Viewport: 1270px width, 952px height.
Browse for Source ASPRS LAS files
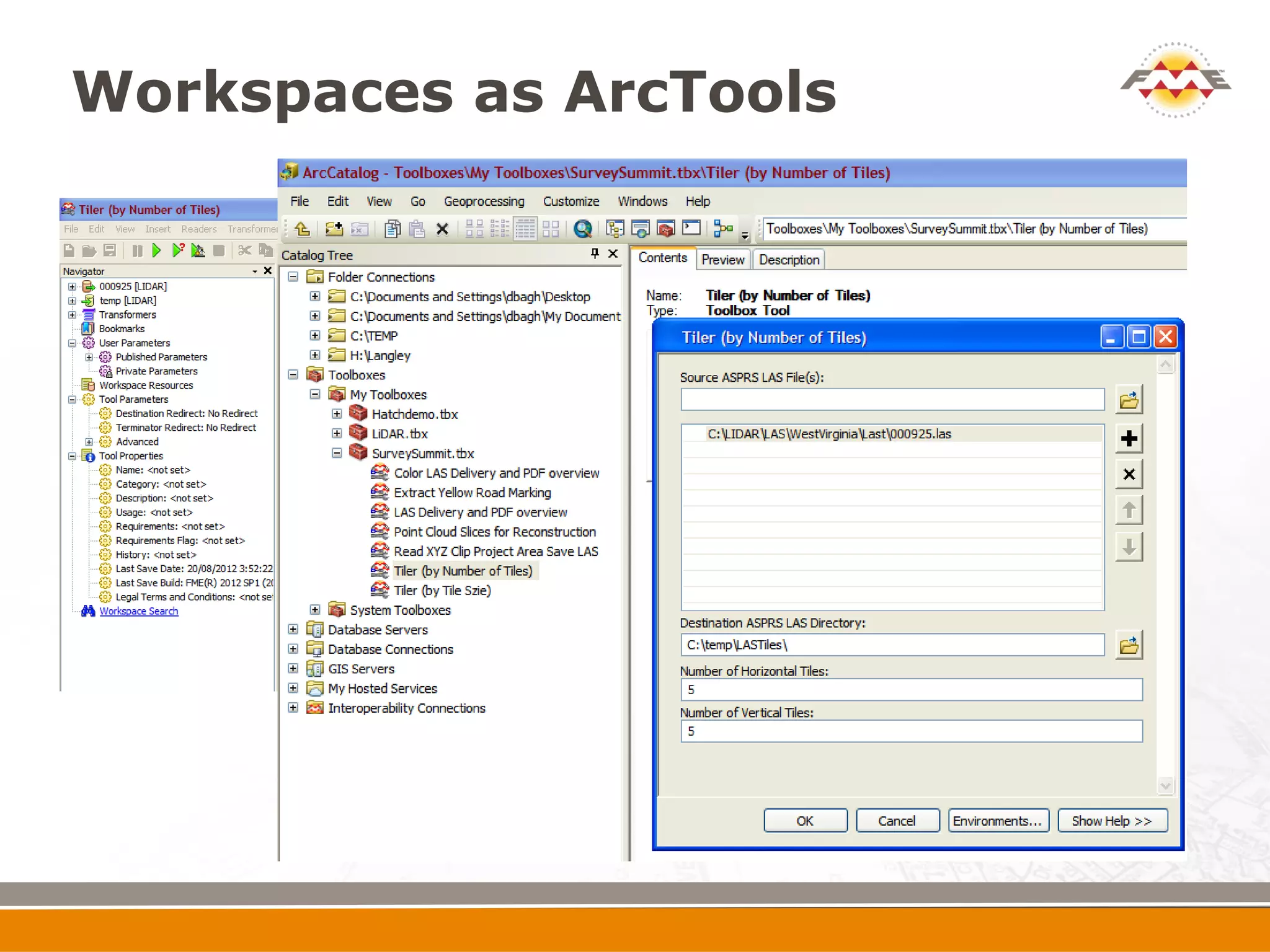coord(1129,400)
